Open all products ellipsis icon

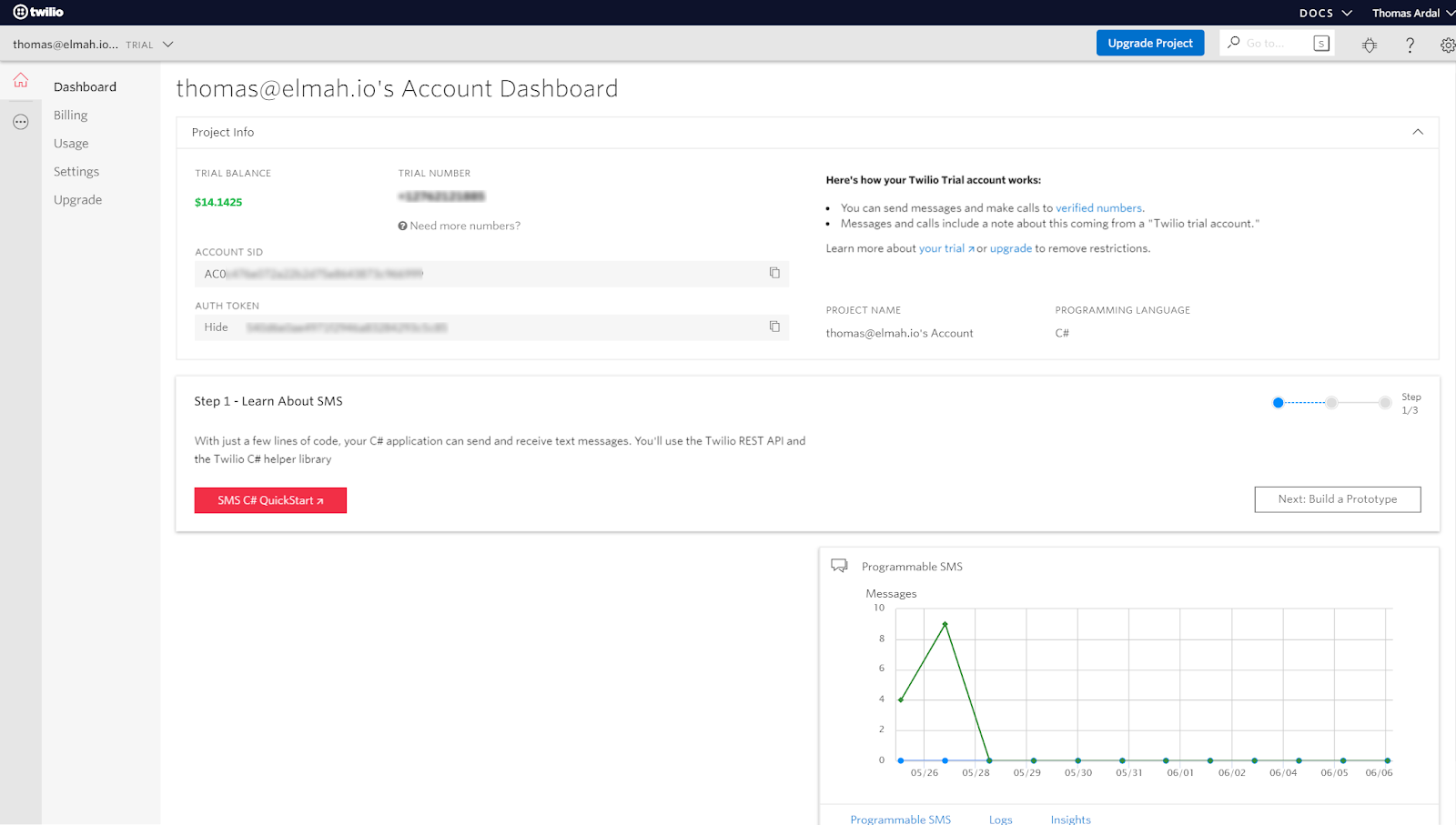pos(21,122)
